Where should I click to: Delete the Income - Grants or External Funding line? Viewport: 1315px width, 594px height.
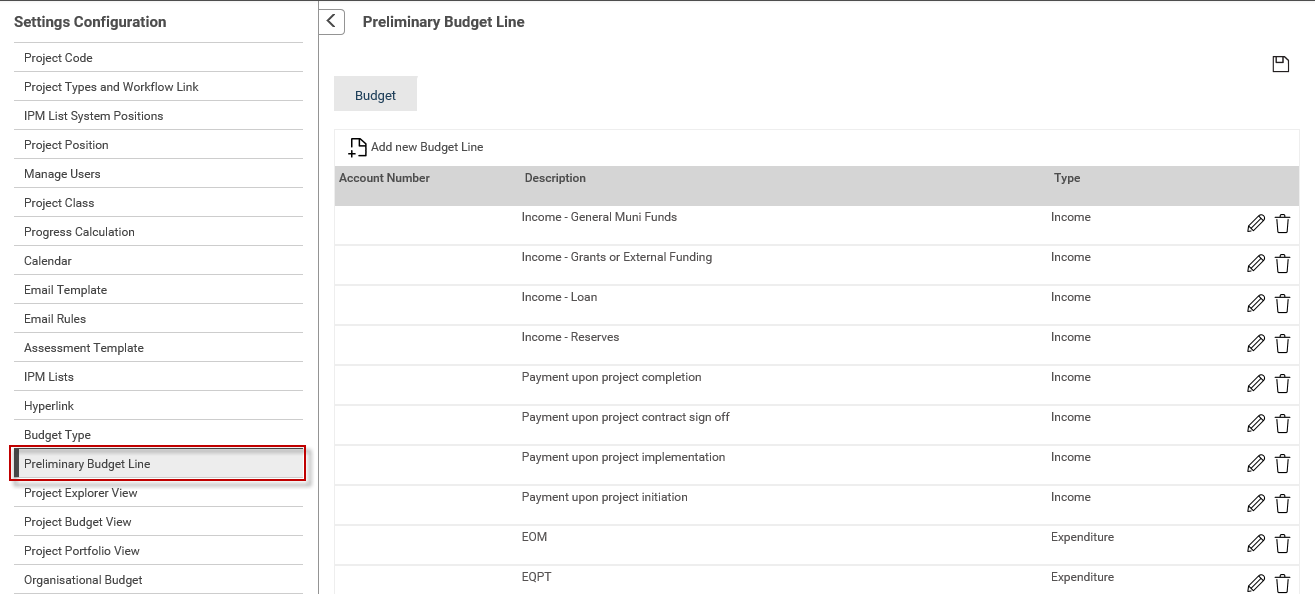[1282, 263]
